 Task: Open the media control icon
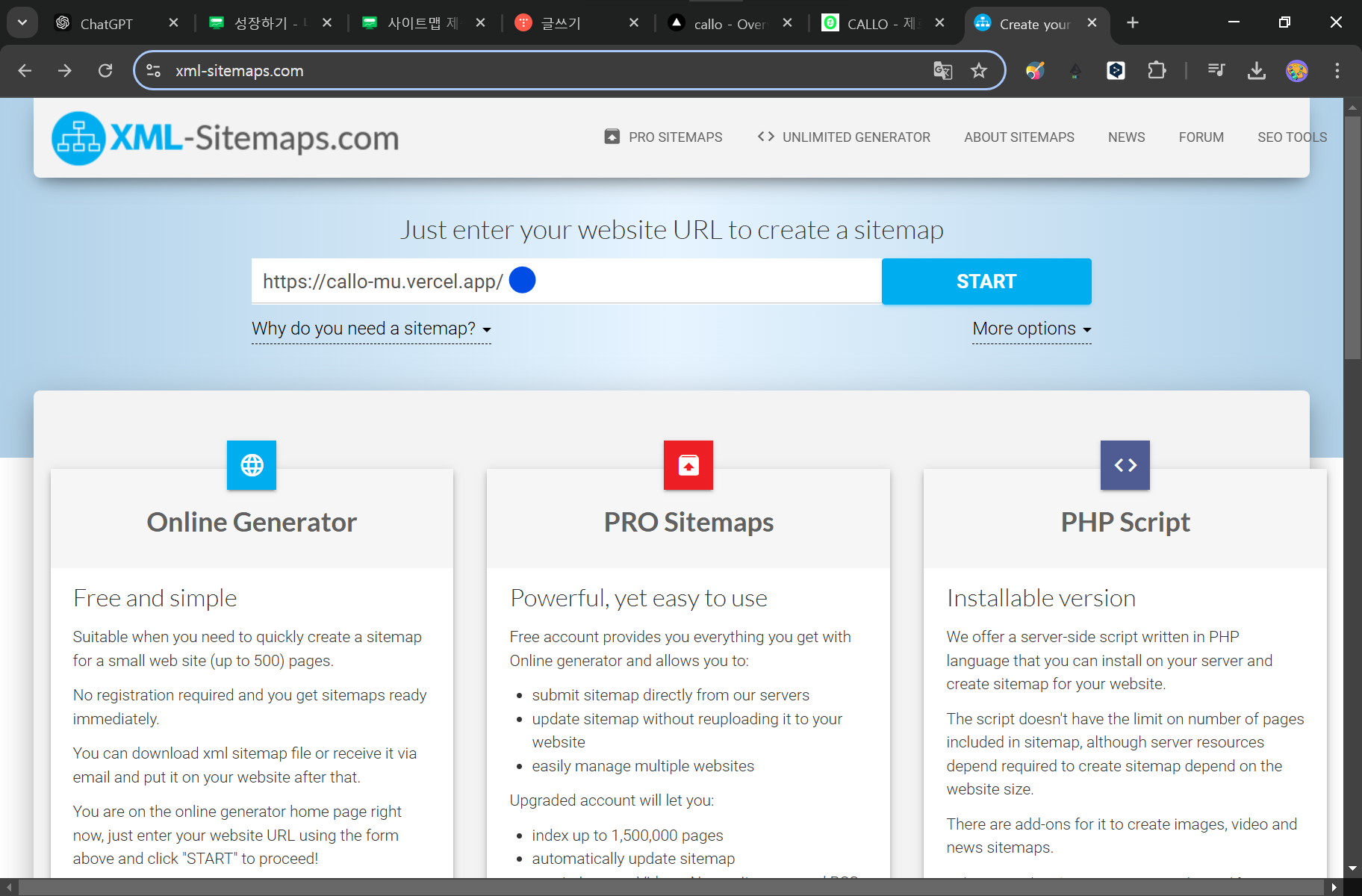click(x=1216, y=71)
